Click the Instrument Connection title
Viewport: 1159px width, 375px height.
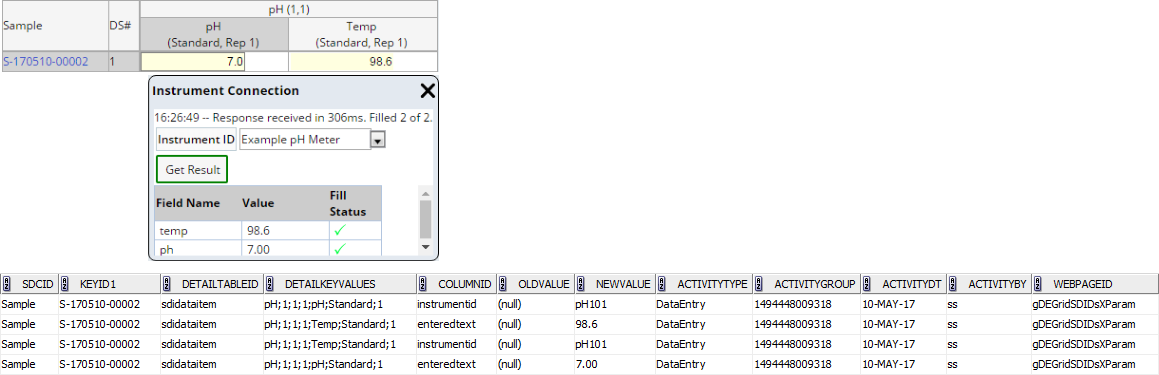(x=225, y=91)
